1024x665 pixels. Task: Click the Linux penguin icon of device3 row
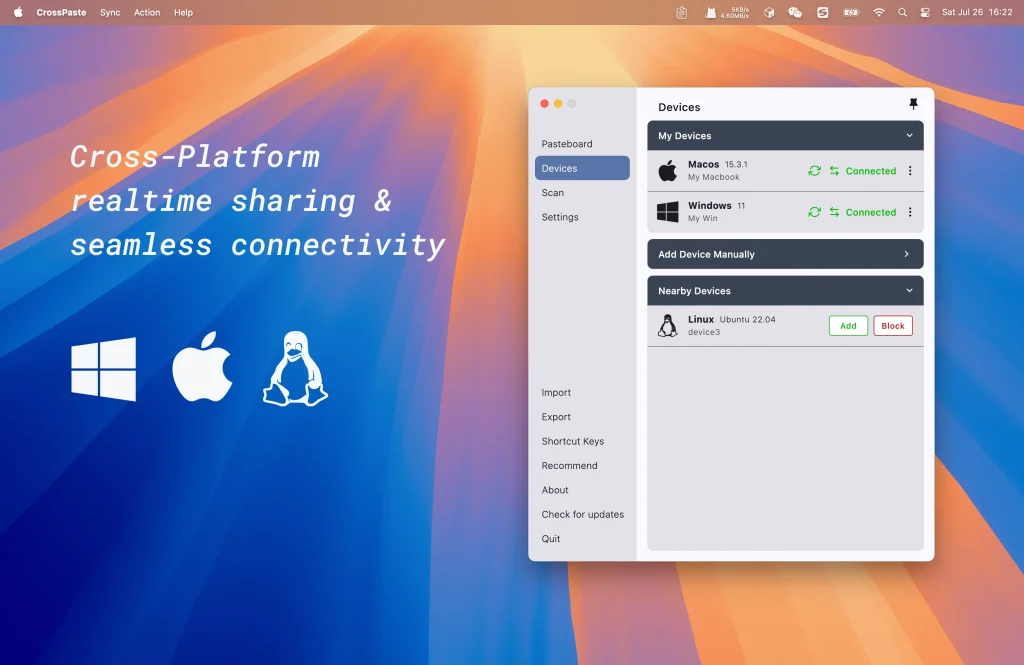[667, 325]
